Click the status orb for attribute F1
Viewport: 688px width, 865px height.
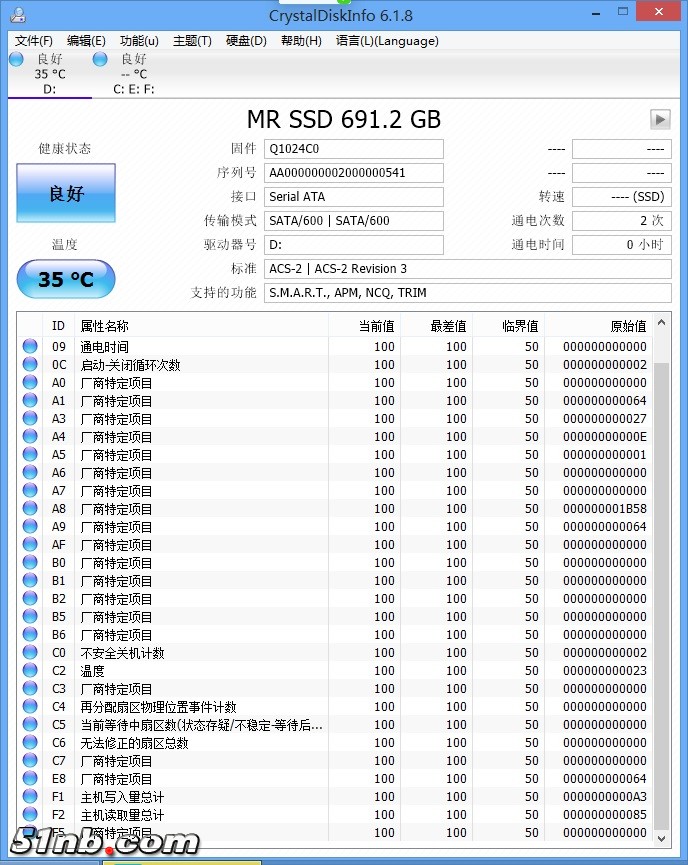(x=31, y=797)
